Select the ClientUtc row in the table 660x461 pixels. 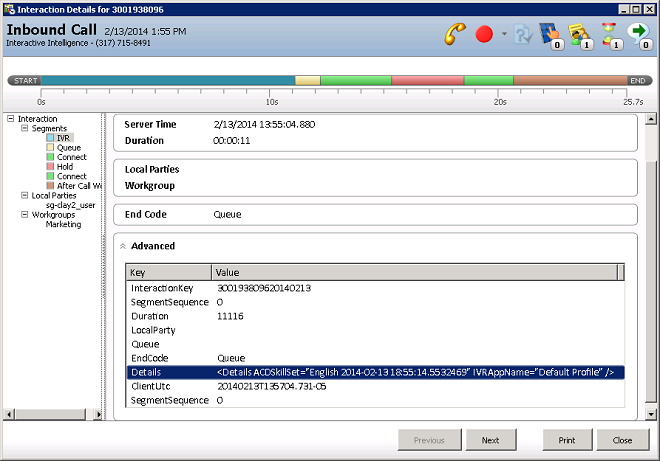[x=371, y=386]
